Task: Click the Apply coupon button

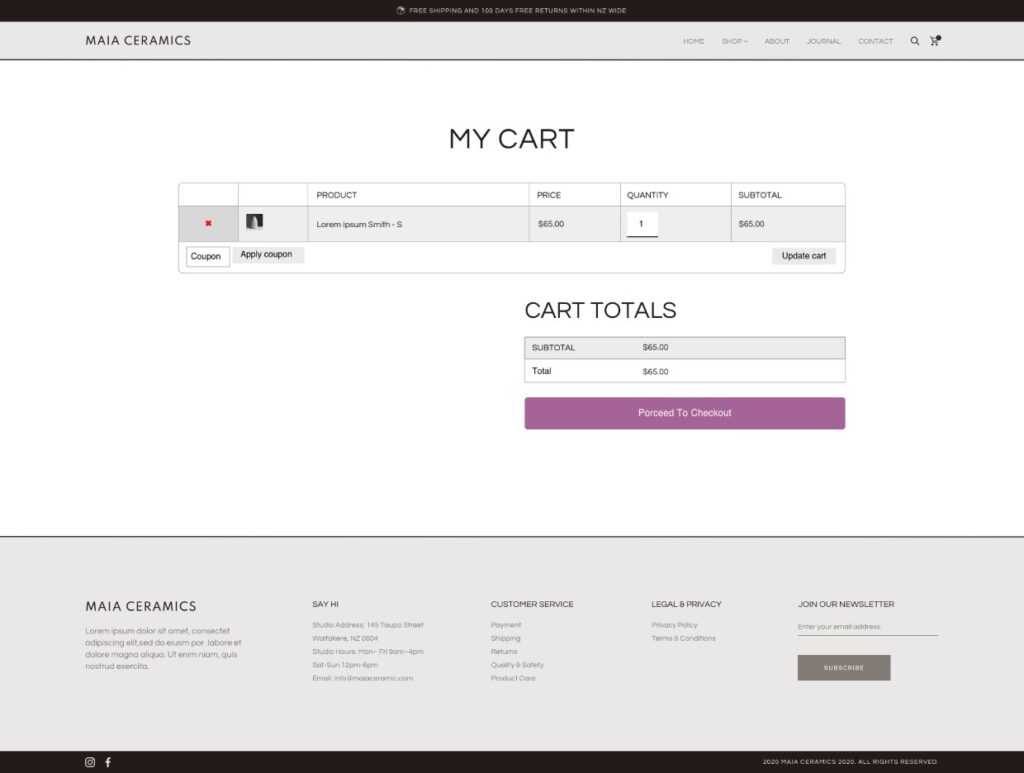Action: [x=267, y=255]
